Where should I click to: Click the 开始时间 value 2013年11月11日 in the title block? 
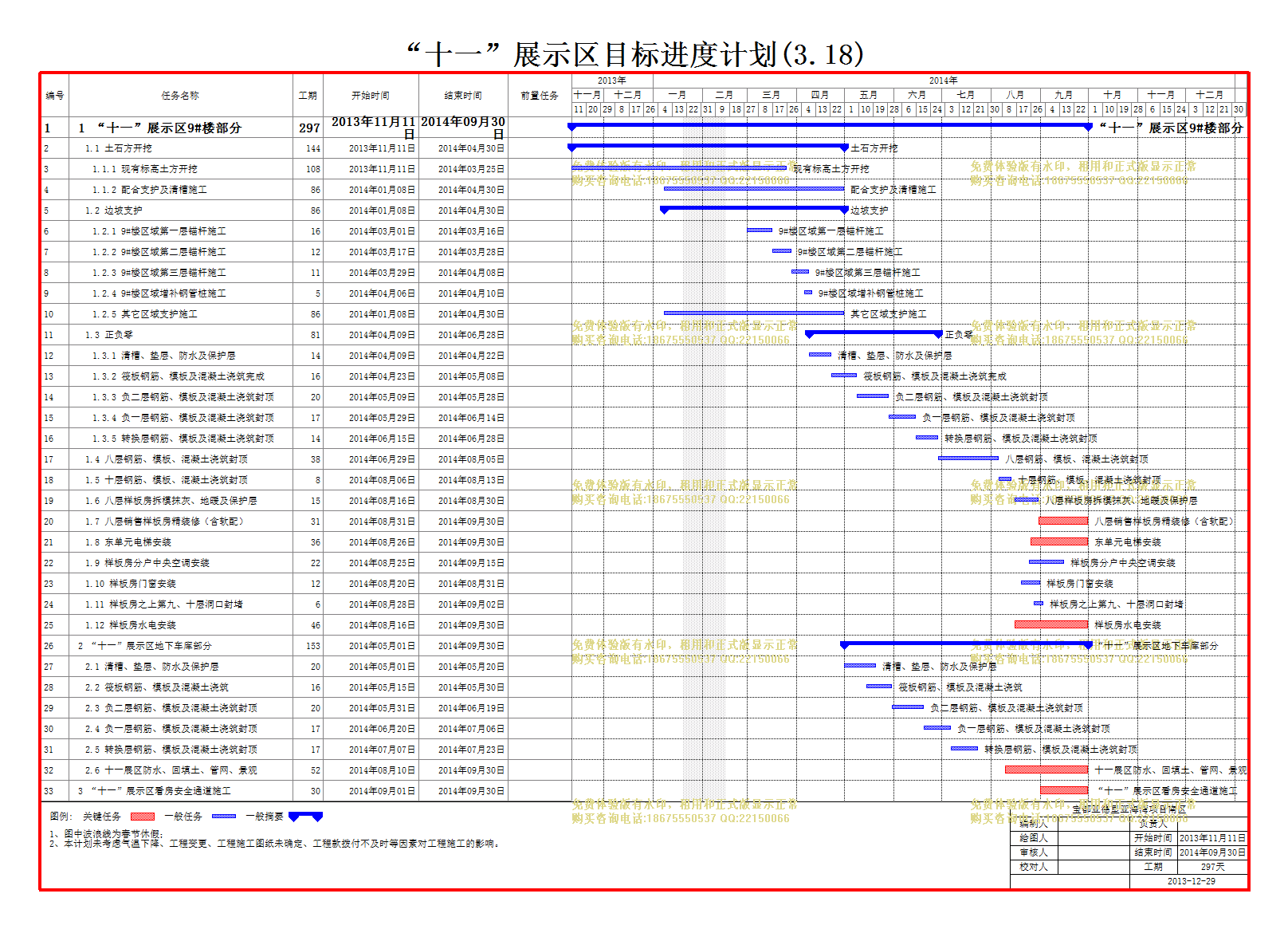pos(1211,838)
